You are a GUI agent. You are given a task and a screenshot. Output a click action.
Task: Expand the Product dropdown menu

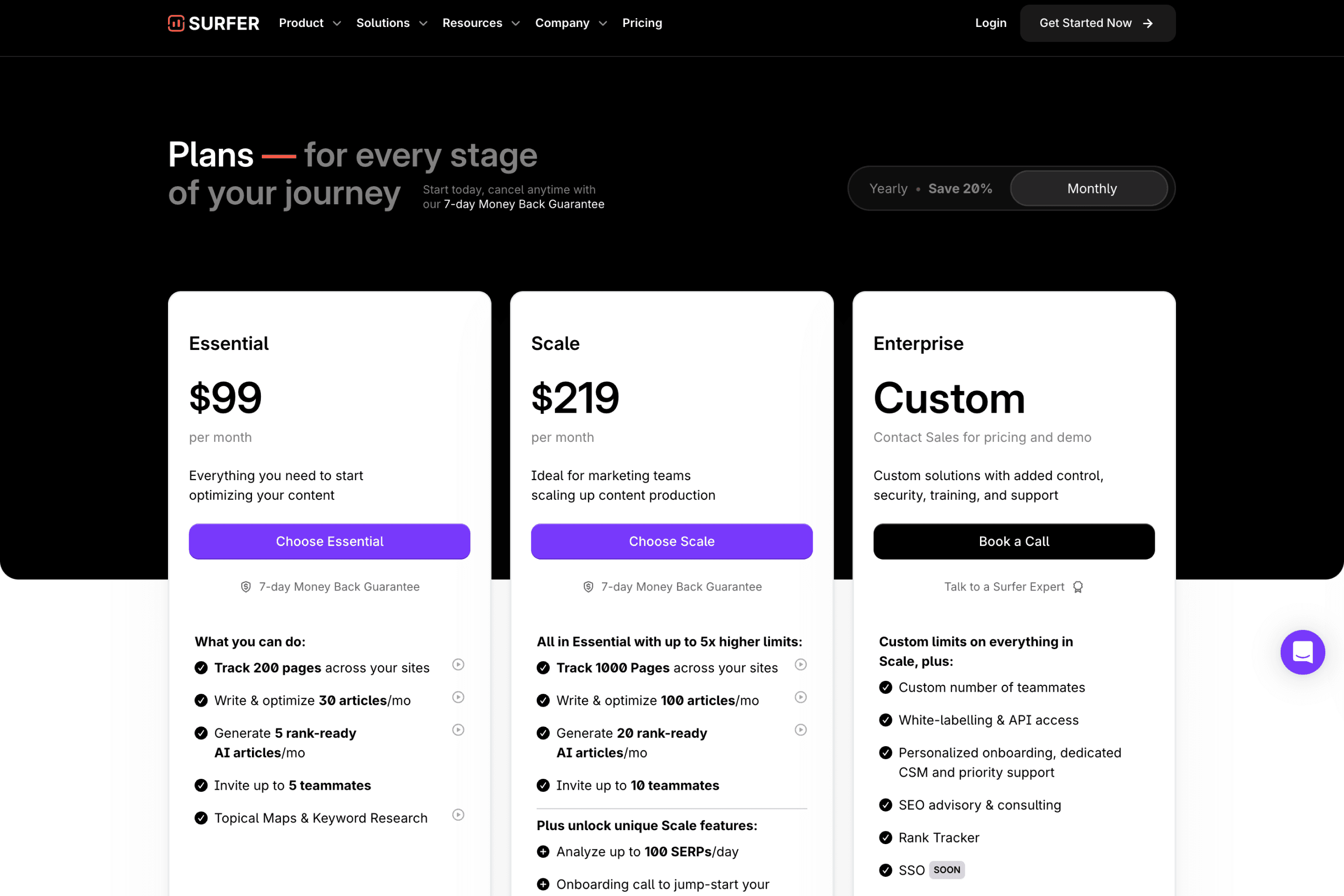pyautogui.click(x=310, y=23)
